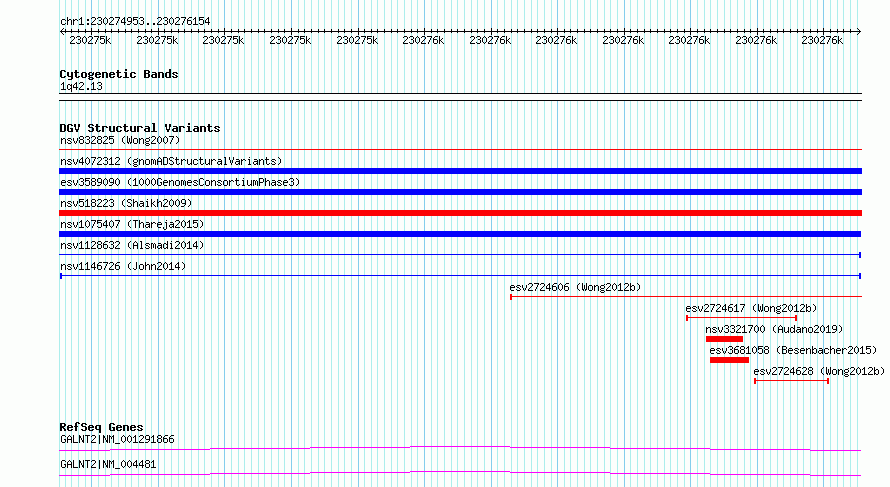
Task: Click the nsv518223 (Shaikh2009) label
Action: [x=126, y=203]
